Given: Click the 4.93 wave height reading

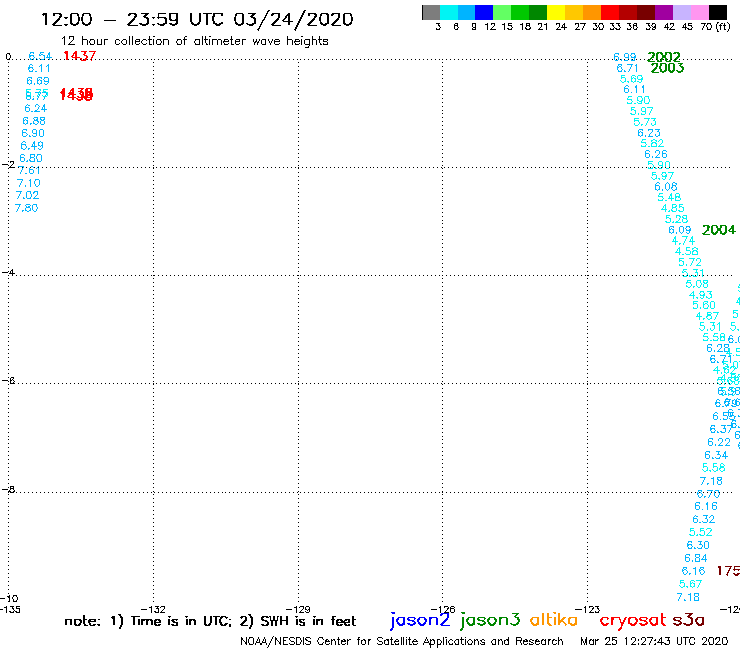Looking at the screenshot, I should pyautogui.click(x=701, y=295).
